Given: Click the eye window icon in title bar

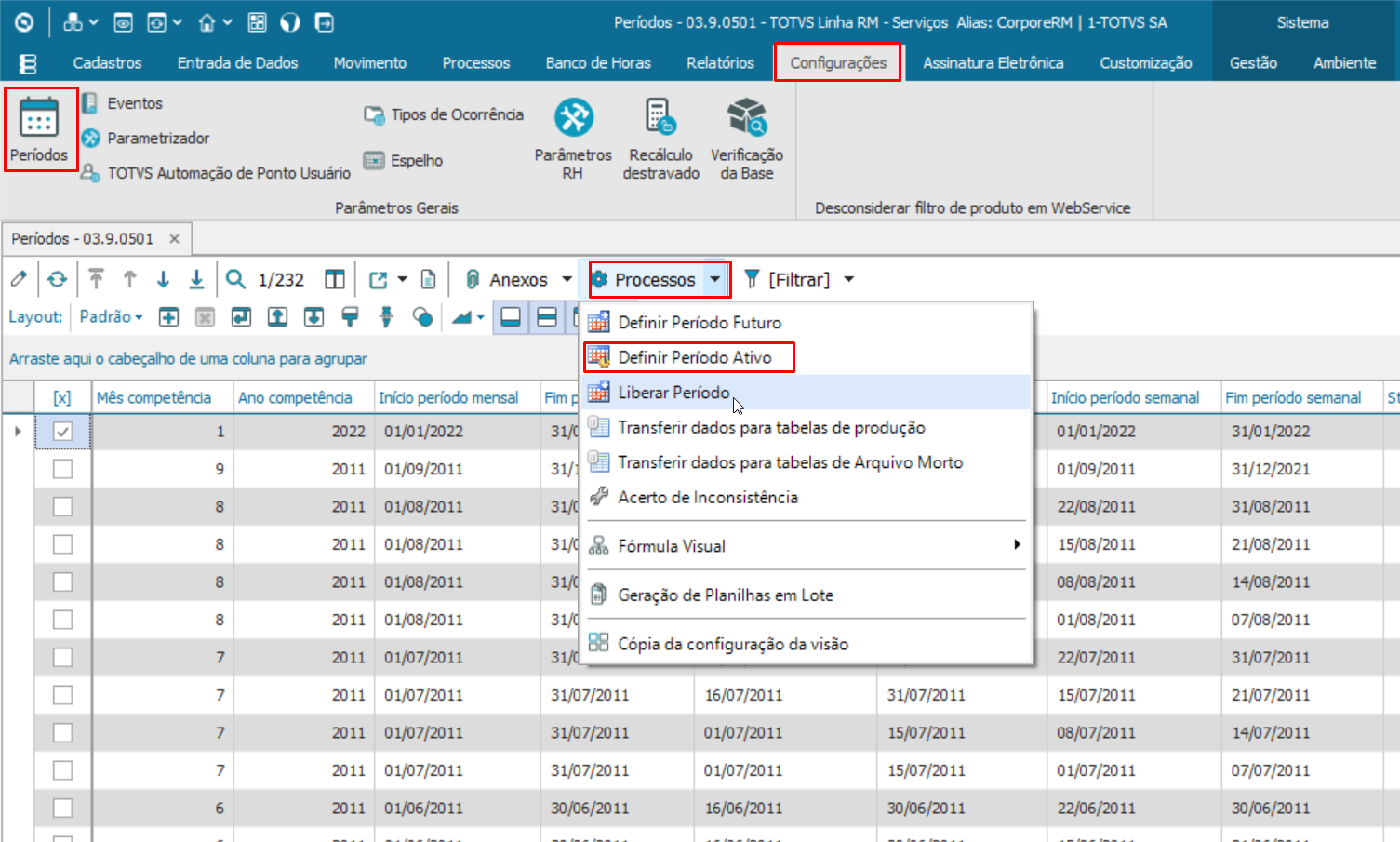Looking at the screenshot, I should point(123,22).
